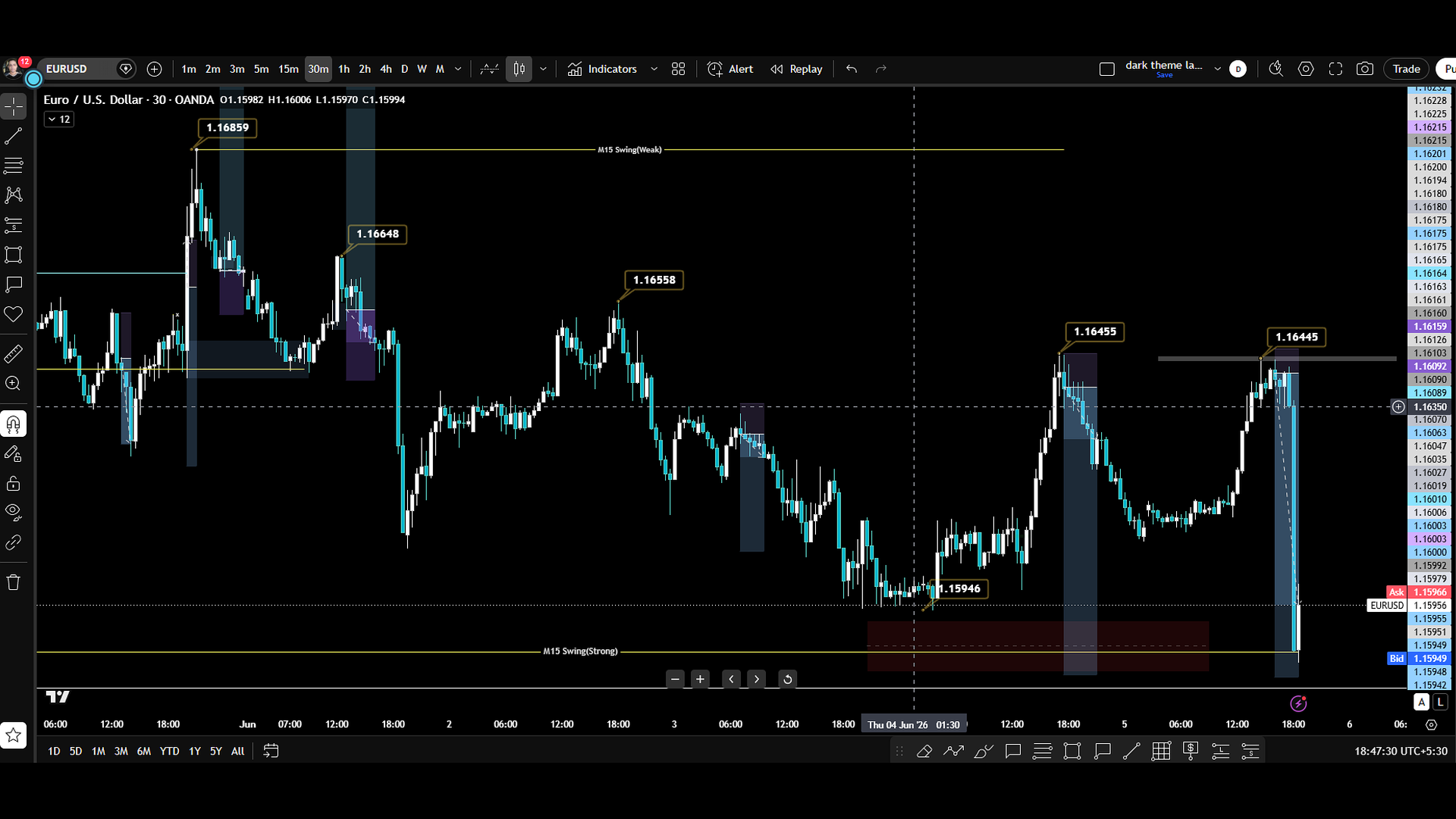Toggle hide all drawings eye icon

point(14,512)
